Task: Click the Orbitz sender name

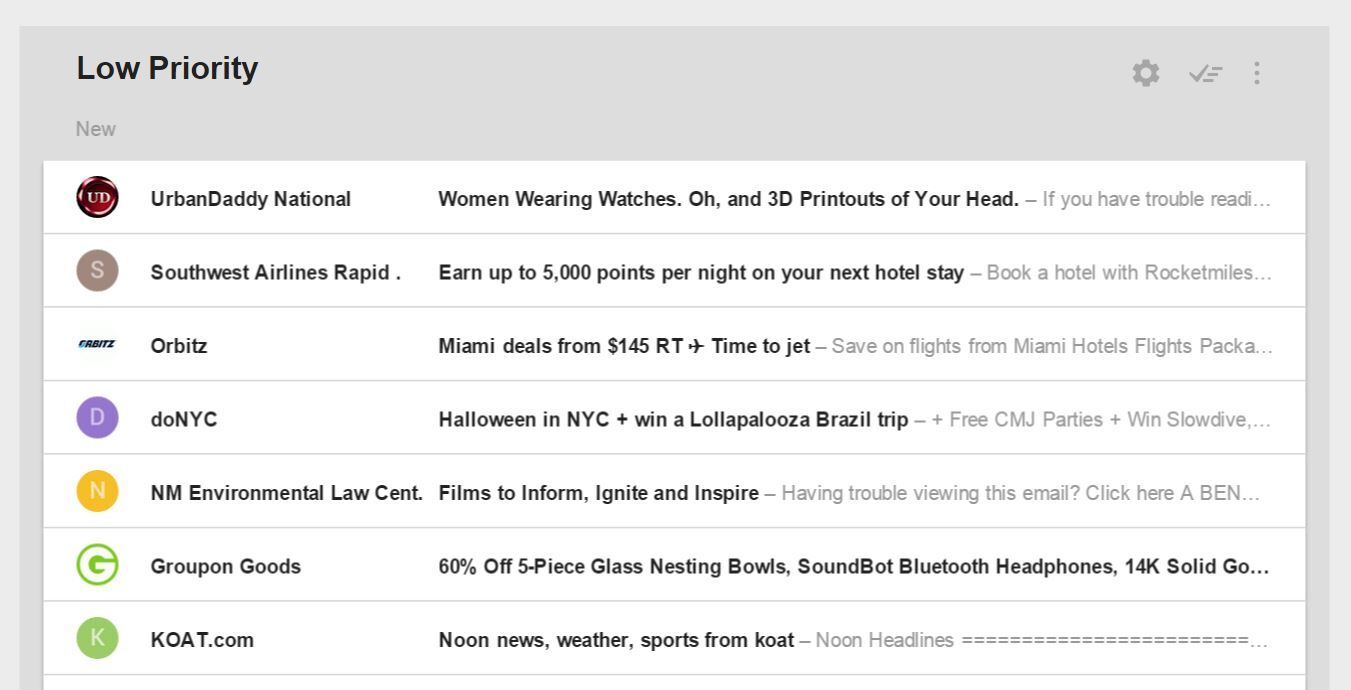Action: coord(179,346)
